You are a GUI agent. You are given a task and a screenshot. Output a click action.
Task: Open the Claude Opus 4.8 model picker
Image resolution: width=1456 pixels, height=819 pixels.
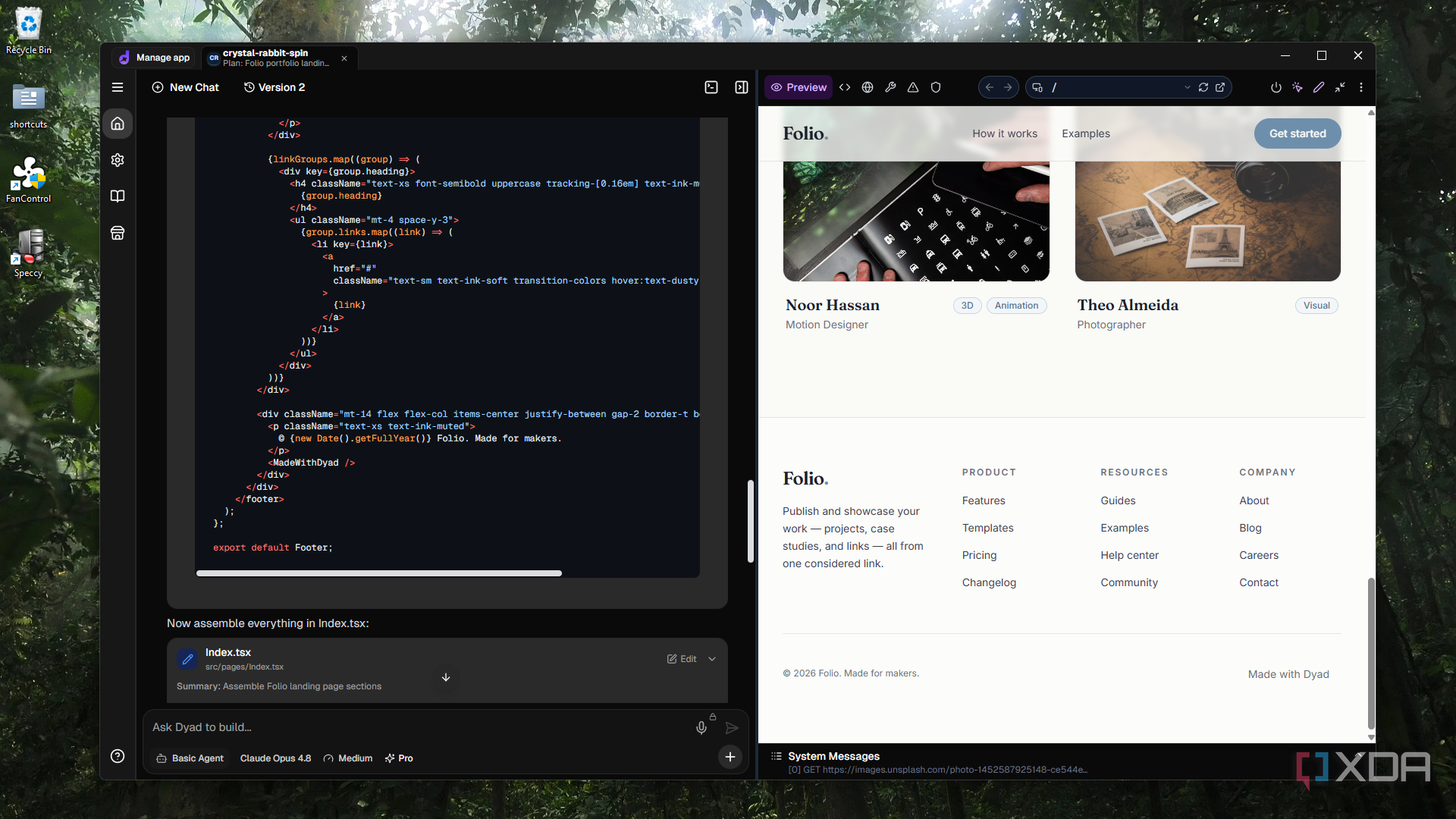click(x=275, y=758)
